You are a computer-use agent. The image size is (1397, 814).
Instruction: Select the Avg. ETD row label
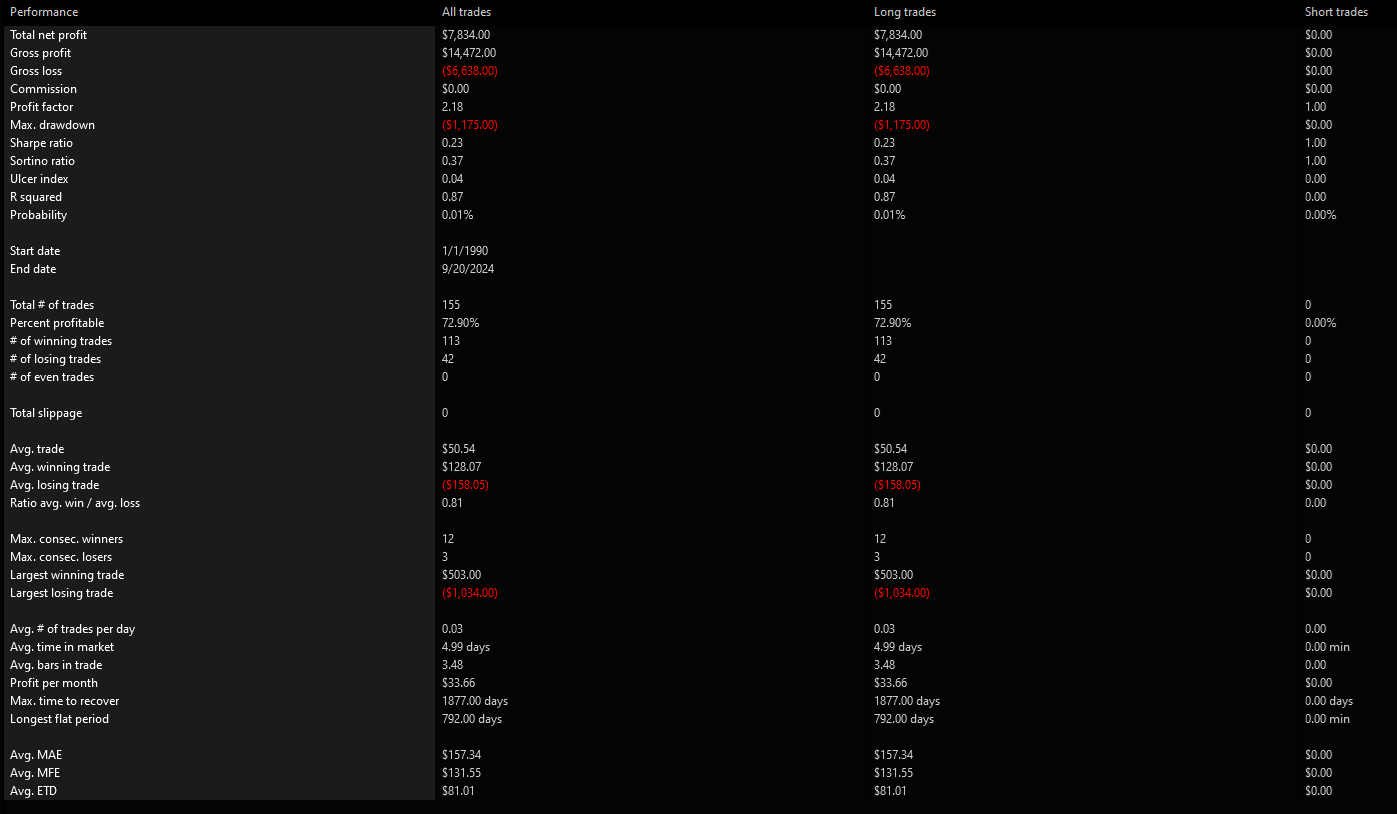coord(35,791)
